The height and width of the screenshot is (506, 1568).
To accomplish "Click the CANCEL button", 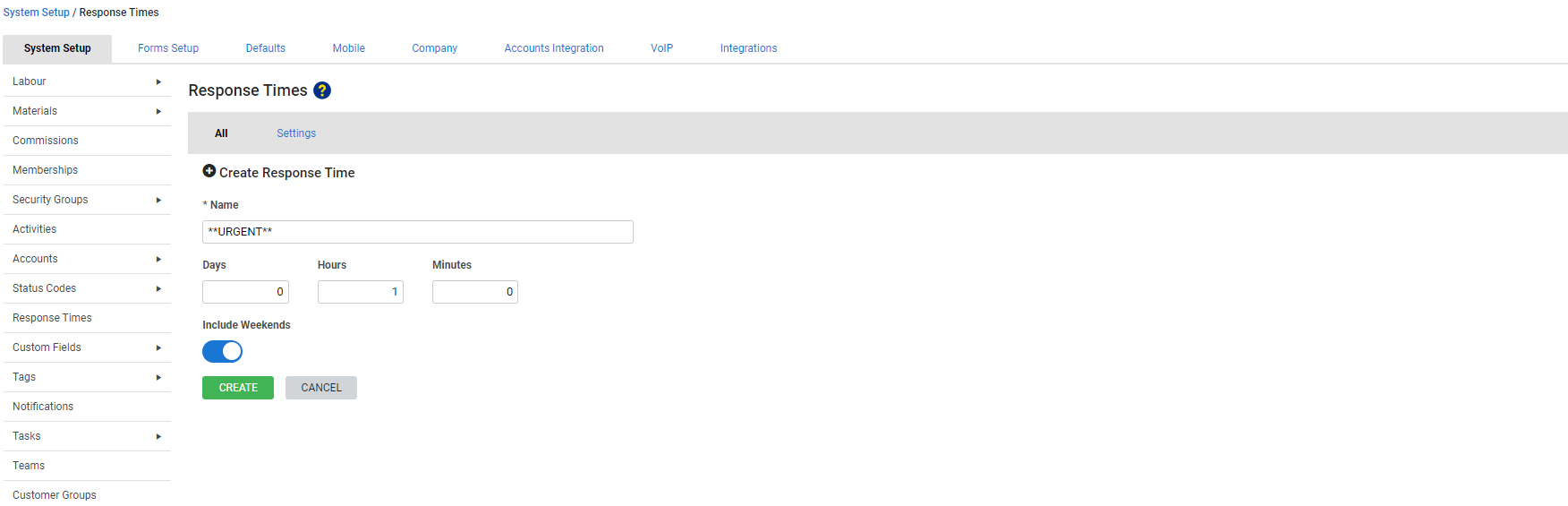I will [320, 388].
